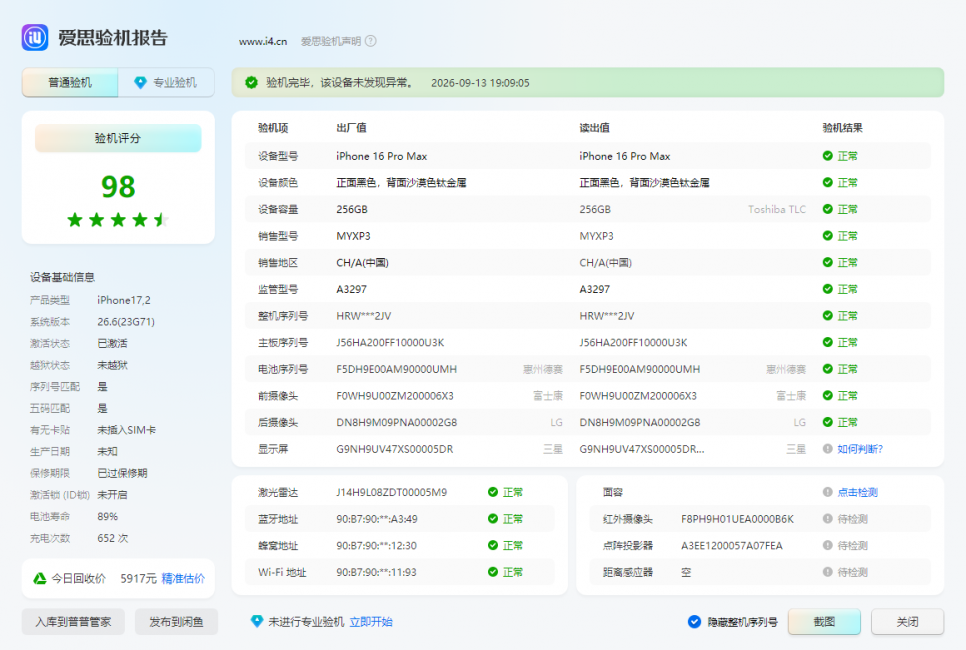Click gray pending icon in 点阵投影器 row
Viewport: 966px width, 650px height.
(x=828, y=545)
